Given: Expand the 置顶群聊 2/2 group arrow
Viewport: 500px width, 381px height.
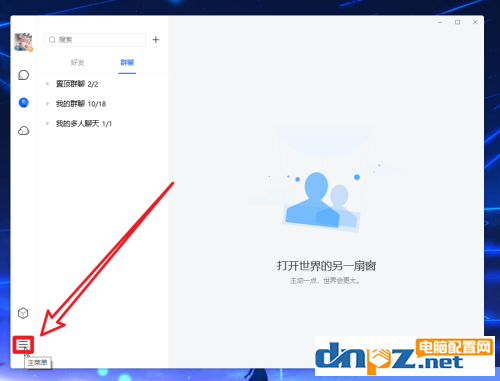Looking at the screenshot, I should (47, 84).
